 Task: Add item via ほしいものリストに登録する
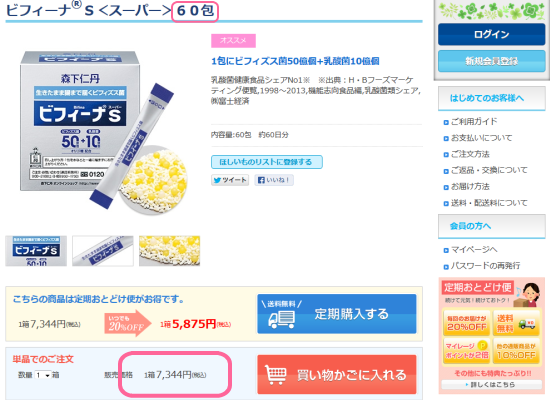pos(267,162)
